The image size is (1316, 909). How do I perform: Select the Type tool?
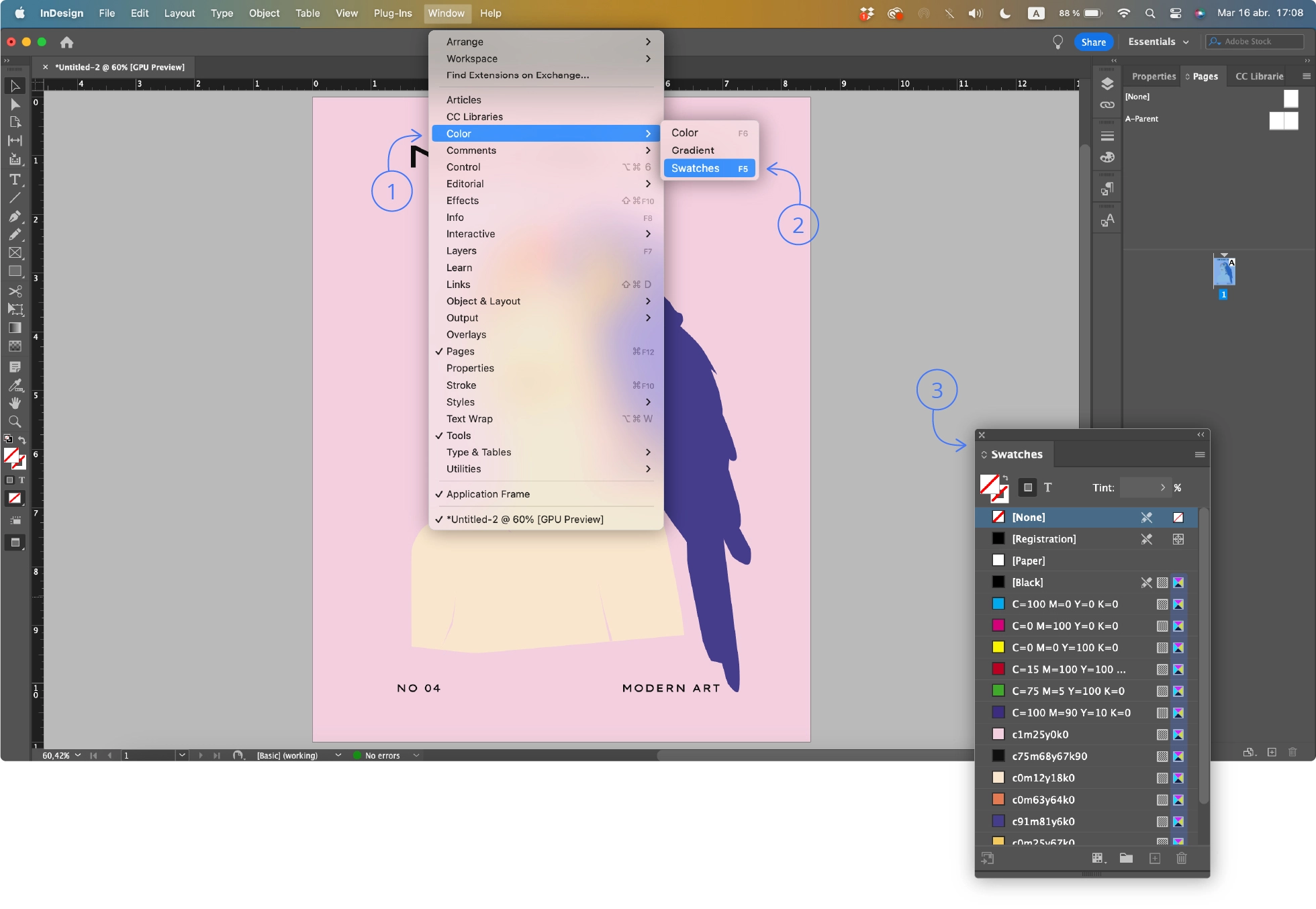[15, 179]
